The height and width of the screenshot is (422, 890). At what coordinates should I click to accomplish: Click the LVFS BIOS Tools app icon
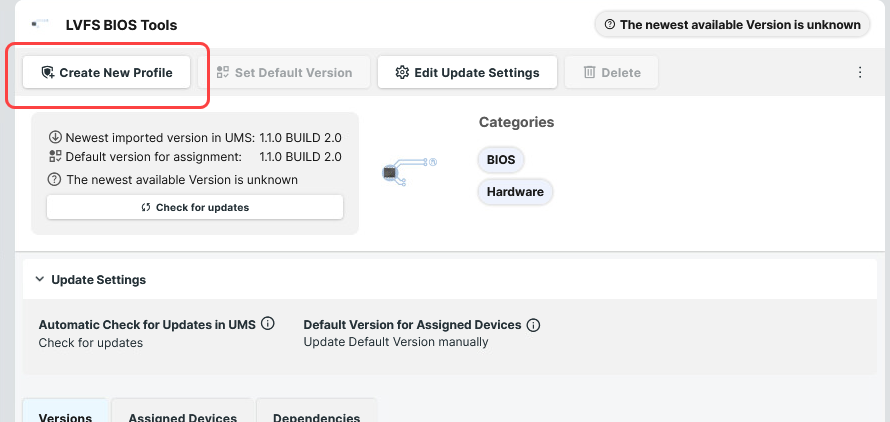point(40,24)
